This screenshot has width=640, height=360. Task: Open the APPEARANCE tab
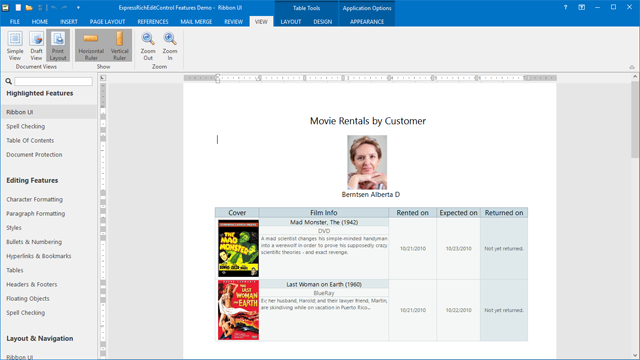pos(367,22)
